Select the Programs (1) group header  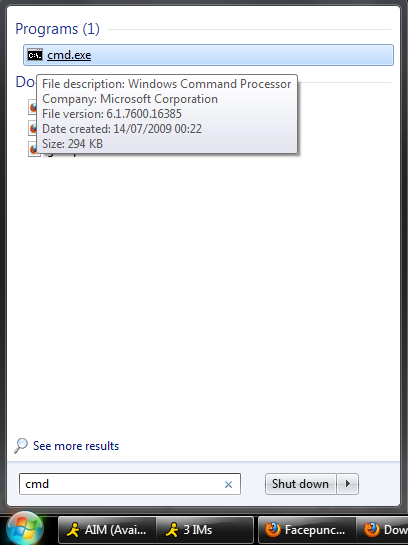(x=57, y=29)
